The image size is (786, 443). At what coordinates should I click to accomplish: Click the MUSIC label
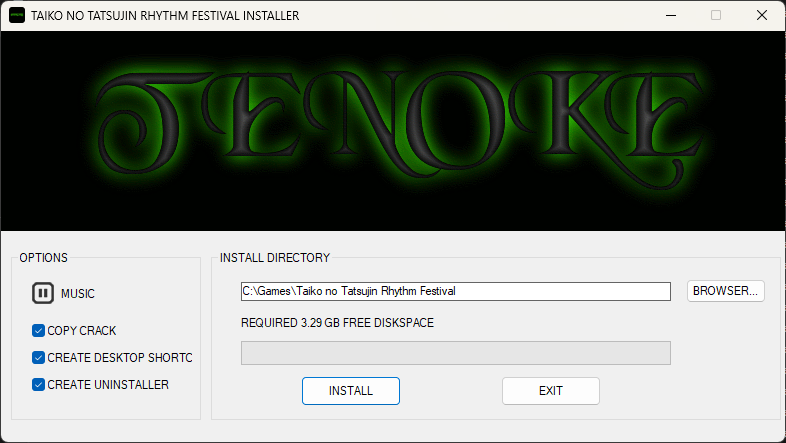click(78, 294)
